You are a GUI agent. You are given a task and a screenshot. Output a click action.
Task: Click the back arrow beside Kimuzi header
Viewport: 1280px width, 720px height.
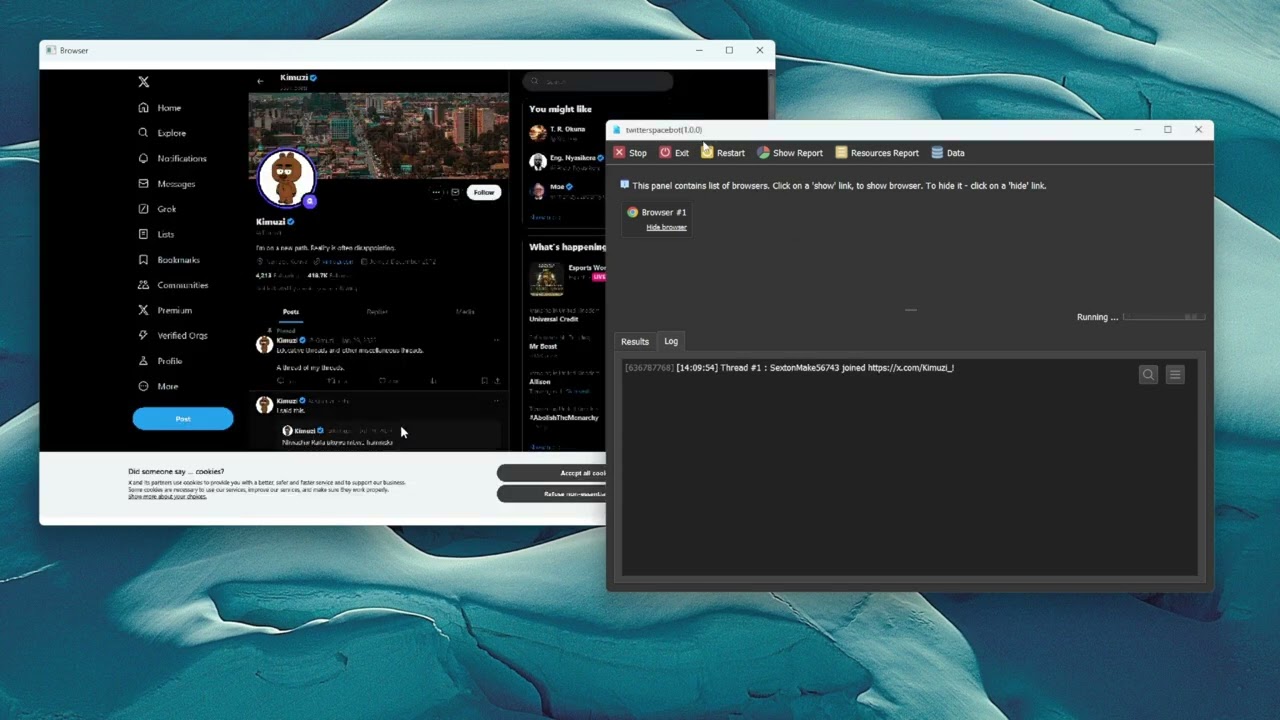(x=260, y=81)
